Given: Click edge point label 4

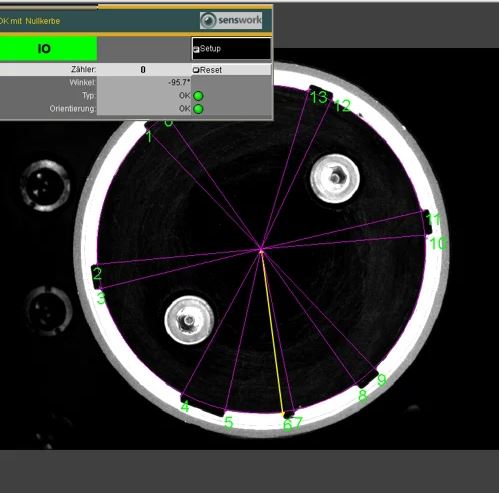Looking at the screenshot, I should [185, 407].
